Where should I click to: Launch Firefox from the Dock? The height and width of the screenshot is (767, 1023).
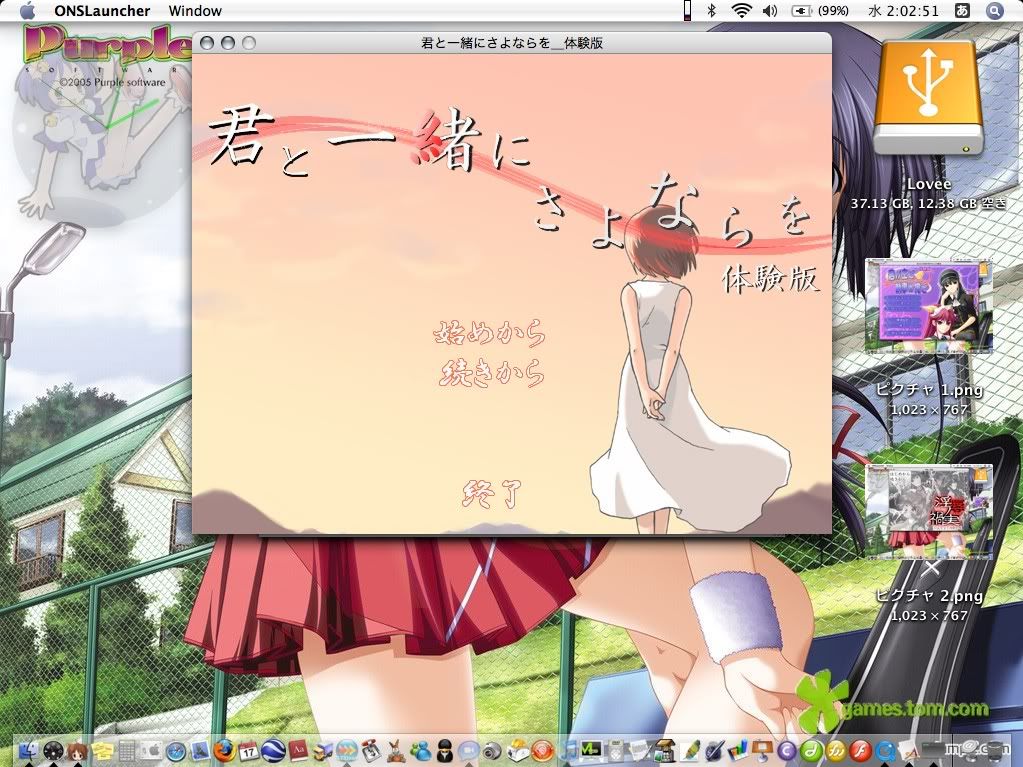[x=224, y=751]
